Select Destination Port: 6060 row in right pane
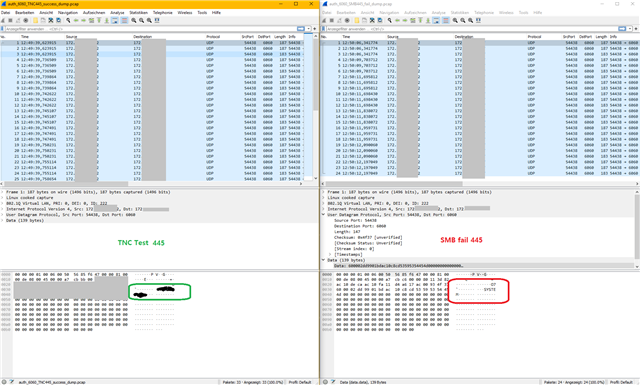Image resolution: width=640 pixels, height=385 pixels. coord(360,226)
